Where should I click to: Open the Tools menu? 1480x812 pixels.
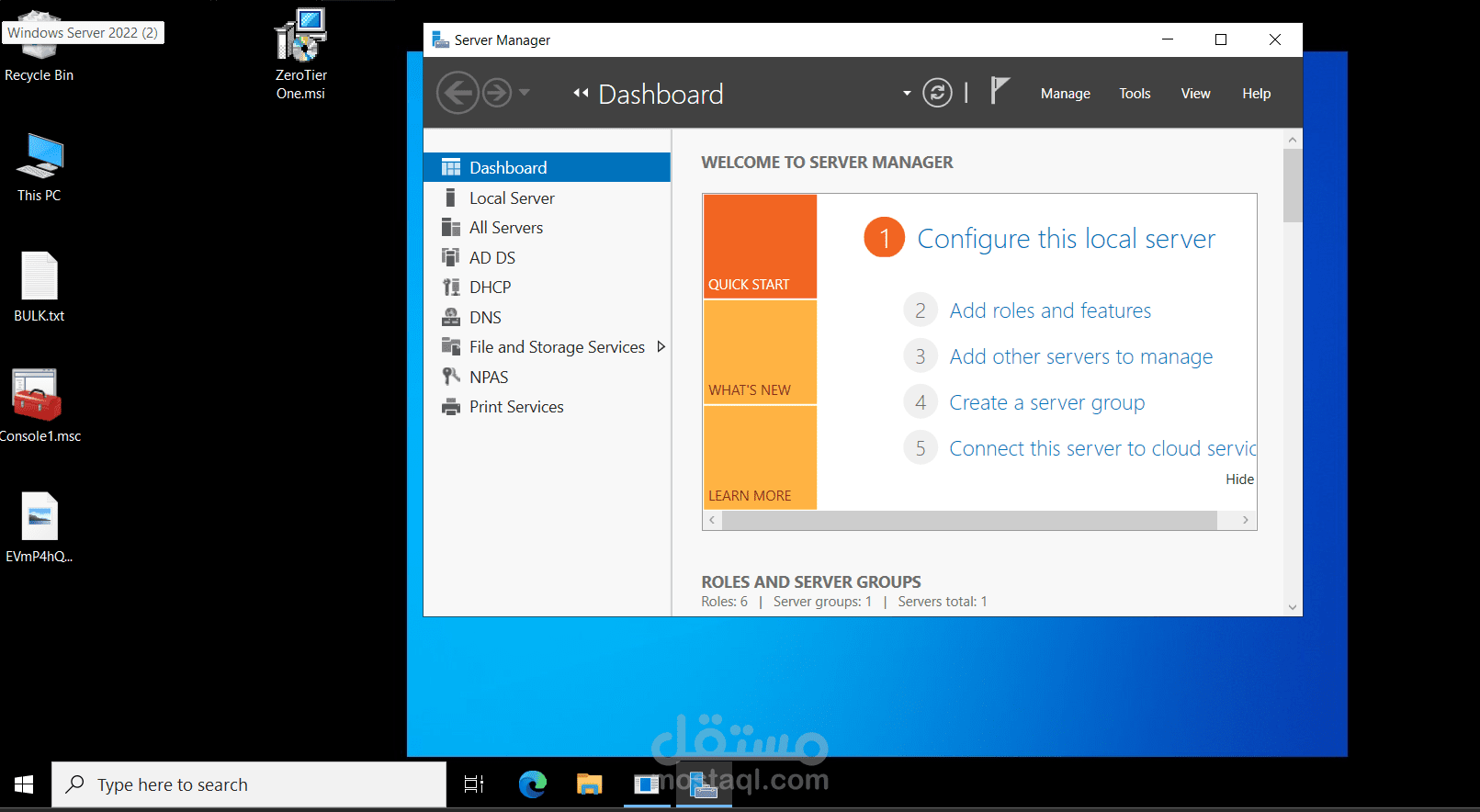point(1135,94)
